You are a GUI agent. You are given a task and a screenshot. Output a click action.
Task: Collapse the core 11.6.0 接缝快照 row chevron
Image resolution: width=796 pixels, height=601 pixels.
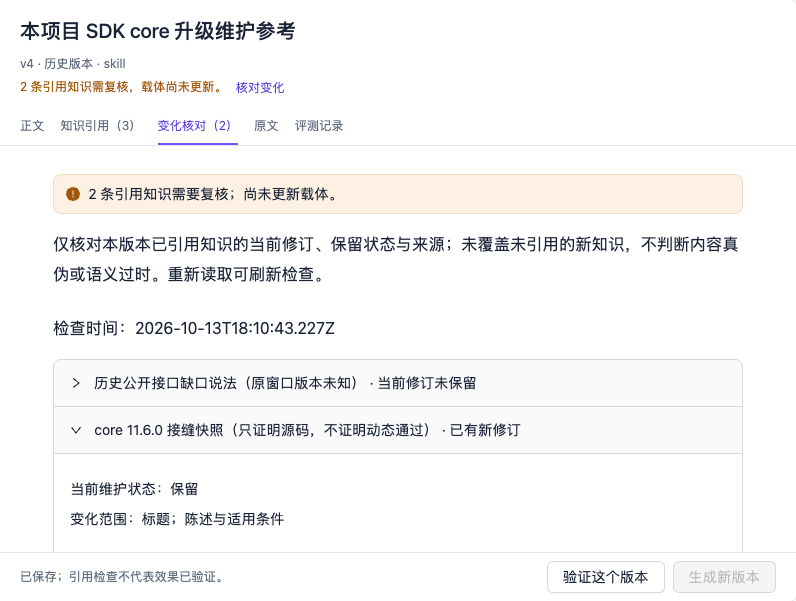76,430
